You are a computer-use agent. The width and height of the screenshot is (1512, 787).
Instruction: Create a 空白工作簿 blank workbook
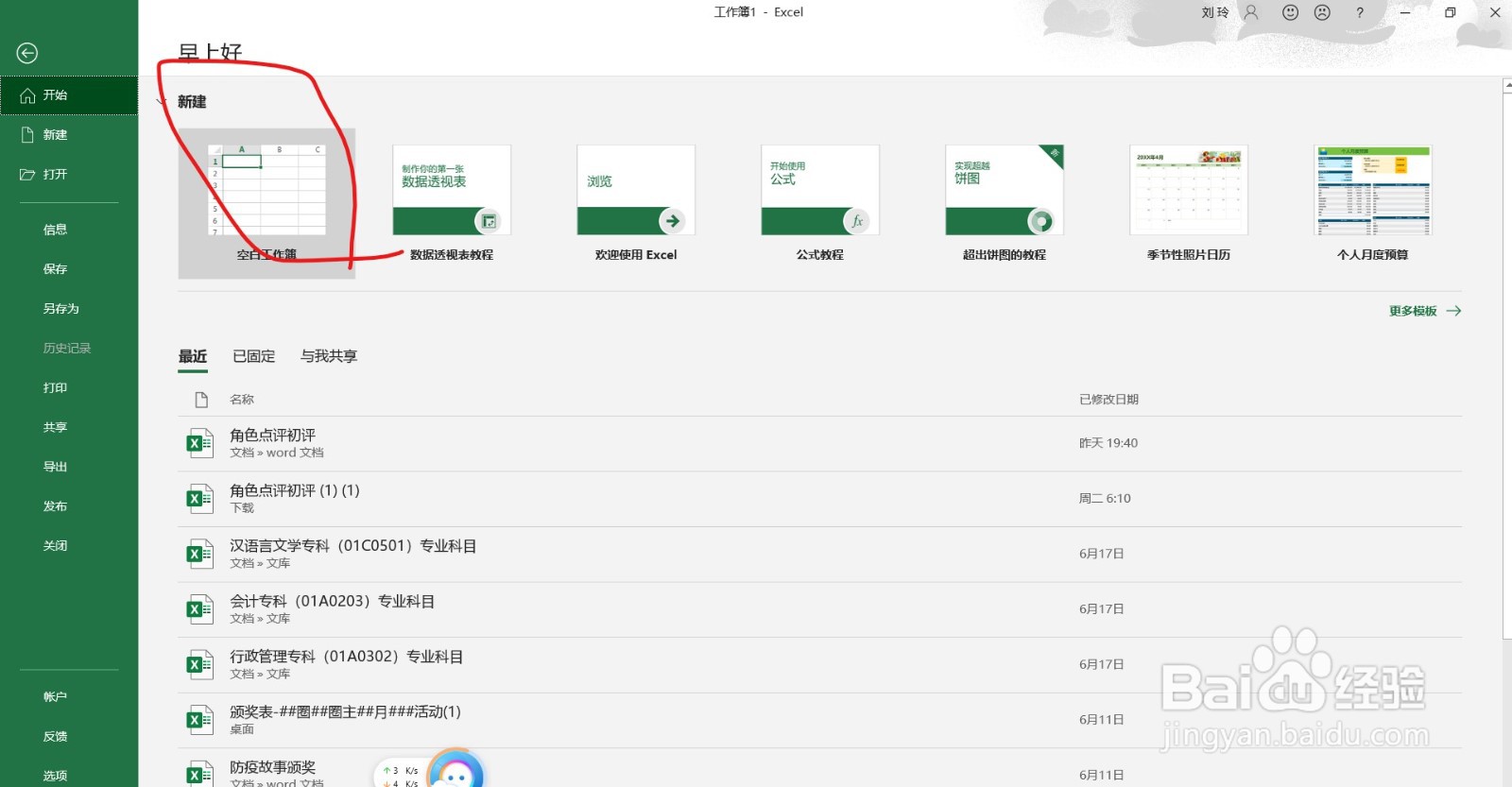pyautogui.click(x=266, y=203)
